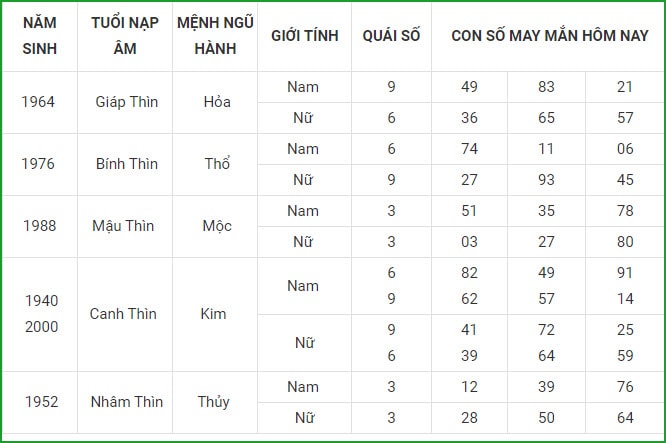The width and height of the screenshot is (666, 443).
Task: Click the MỆNH NGŨ HÀNH header
Action: tap(215, 36)
